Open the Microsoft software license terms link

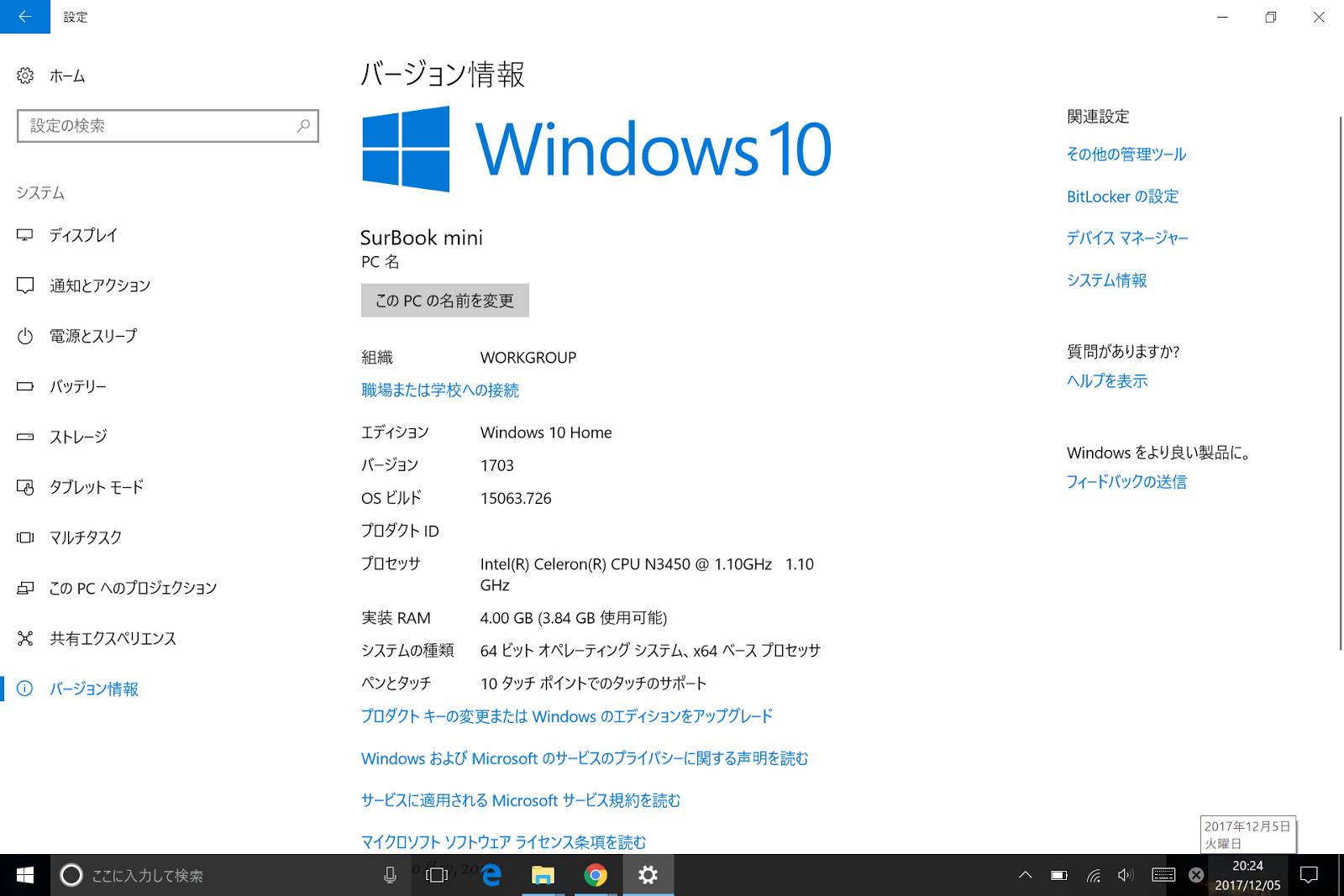(504, 842)
